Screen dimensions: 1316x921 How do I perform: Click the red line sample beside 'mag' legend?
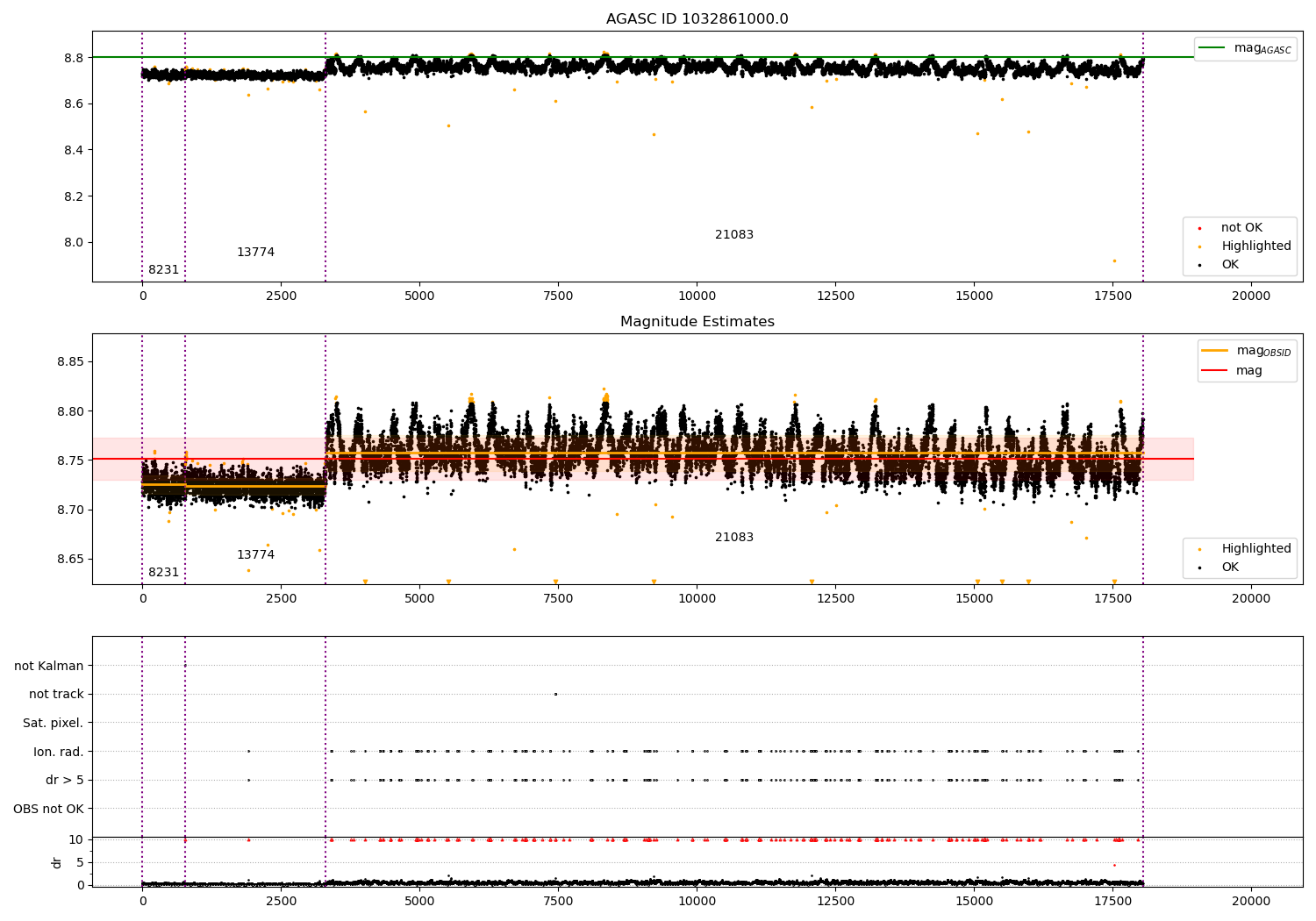(x=1214, y=370)
